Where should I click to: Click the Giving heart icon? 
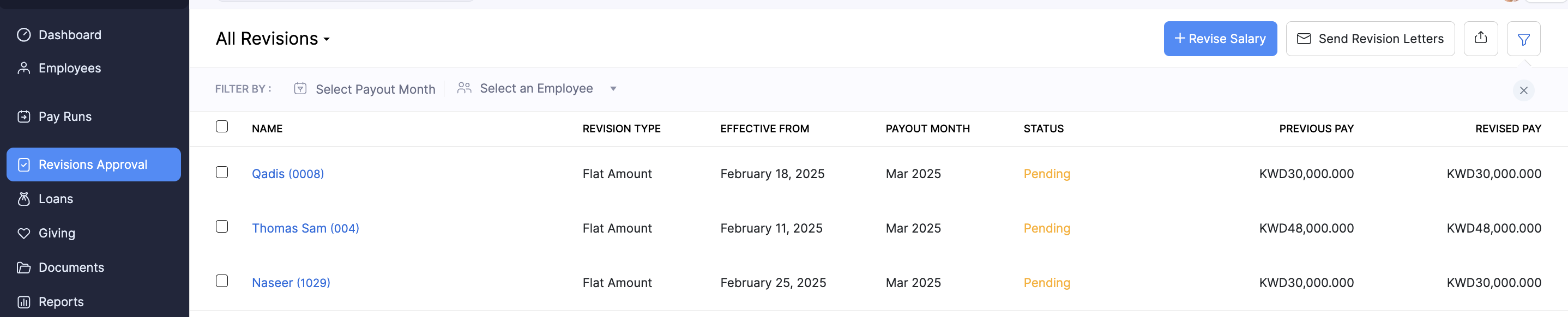coord(24,233)
